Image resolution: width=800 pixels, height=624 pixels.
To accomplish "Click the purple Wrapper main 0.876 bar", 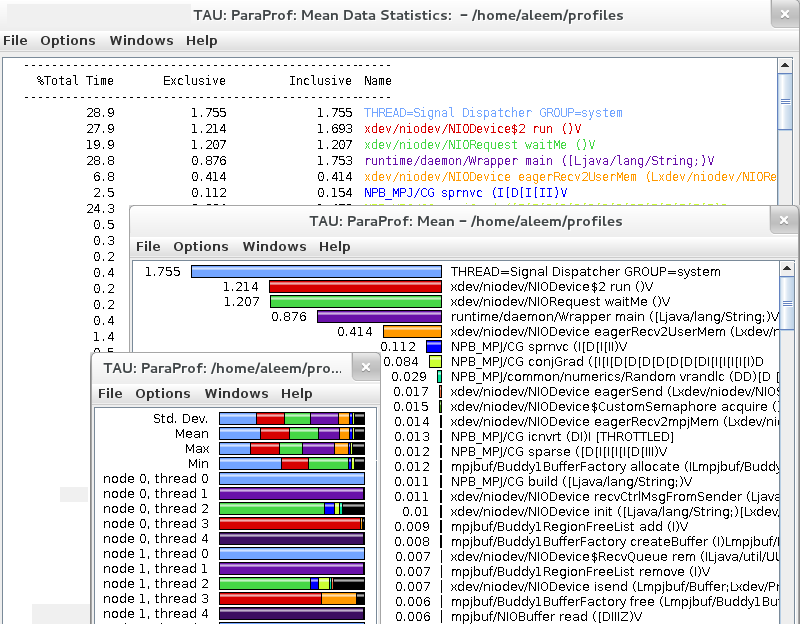I will tap(379, 316).
